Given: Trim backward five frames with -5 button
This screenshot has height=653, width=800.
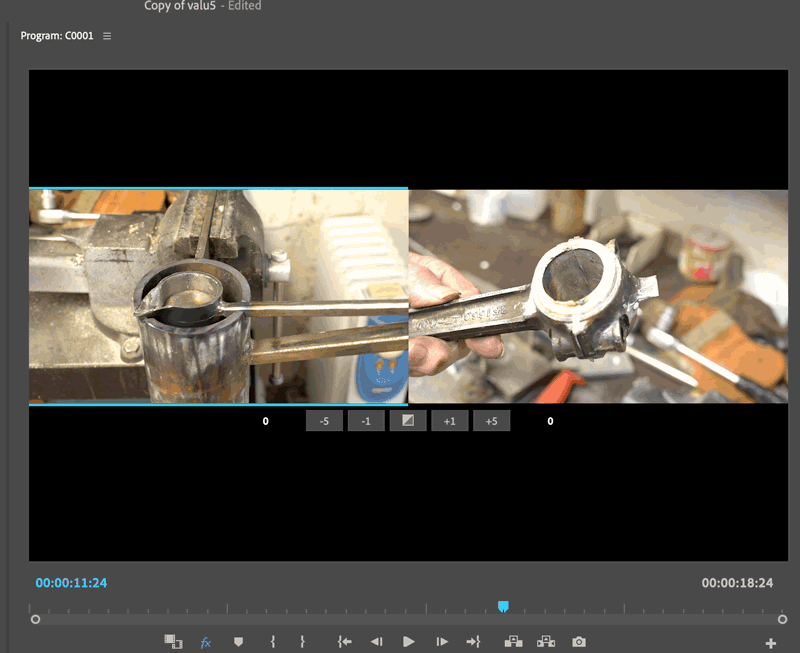Looking at the screenshot, I should point(324,421).
